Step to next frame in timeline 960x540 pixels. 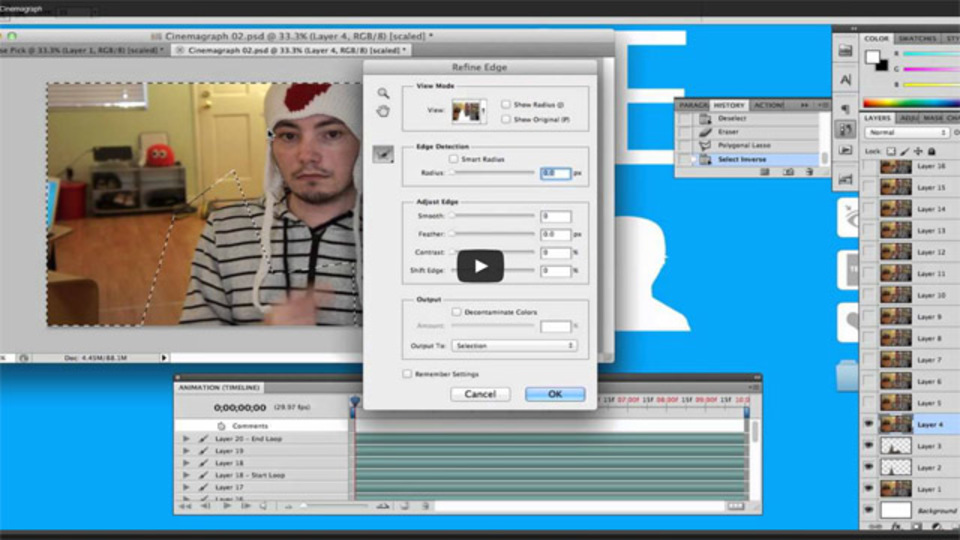[246, 506]
